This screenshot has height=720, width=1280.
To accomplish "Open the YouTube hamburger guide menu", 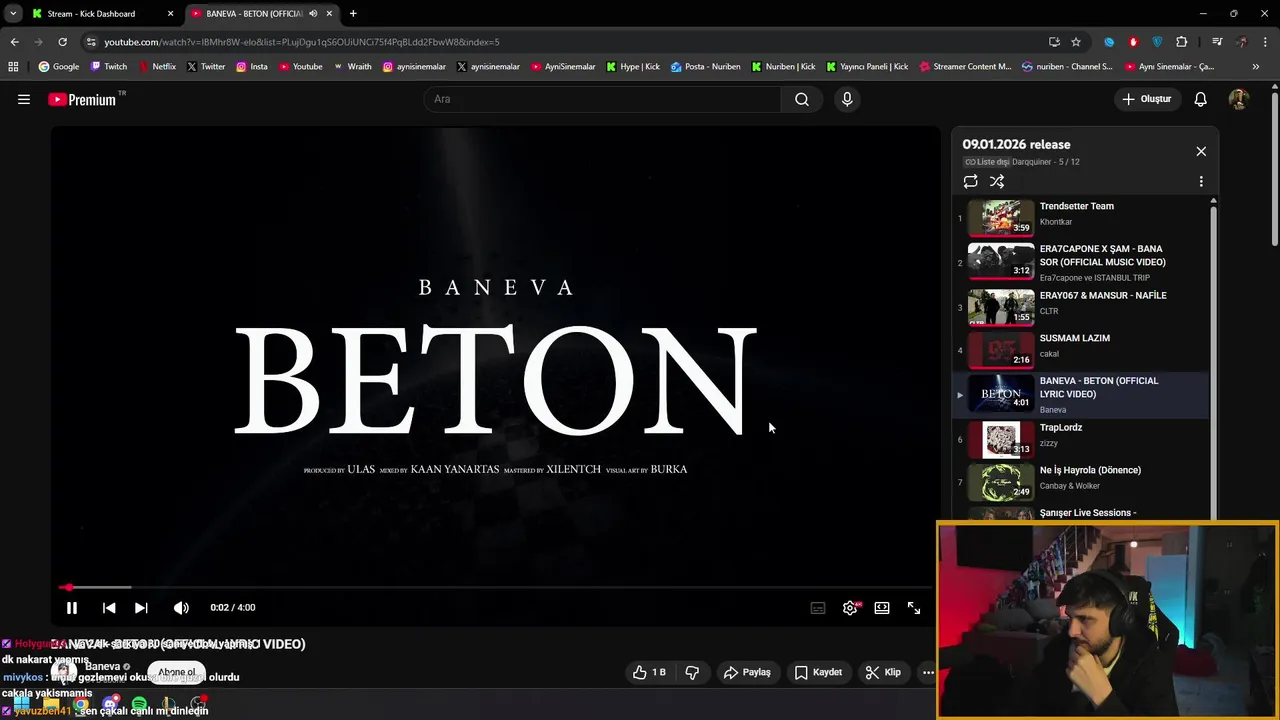I will (x=24, y=99).
